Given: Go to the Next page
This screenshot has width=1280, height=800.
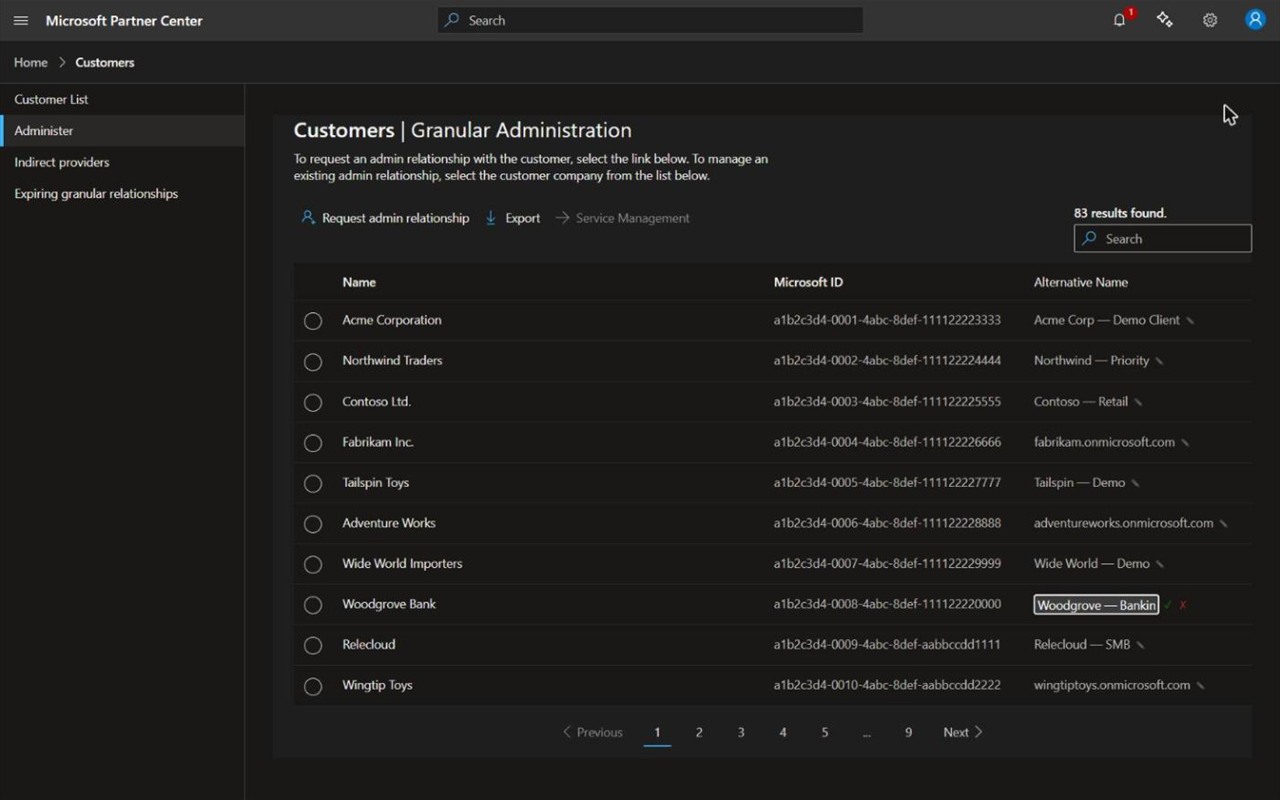Looking at the screenshot, I should (x=963, y=732).
